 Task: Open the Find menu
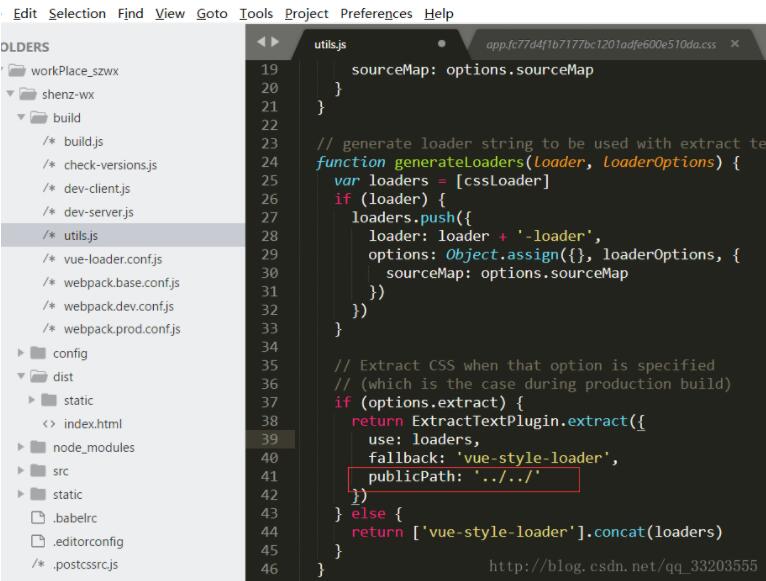tap(130, 14)
